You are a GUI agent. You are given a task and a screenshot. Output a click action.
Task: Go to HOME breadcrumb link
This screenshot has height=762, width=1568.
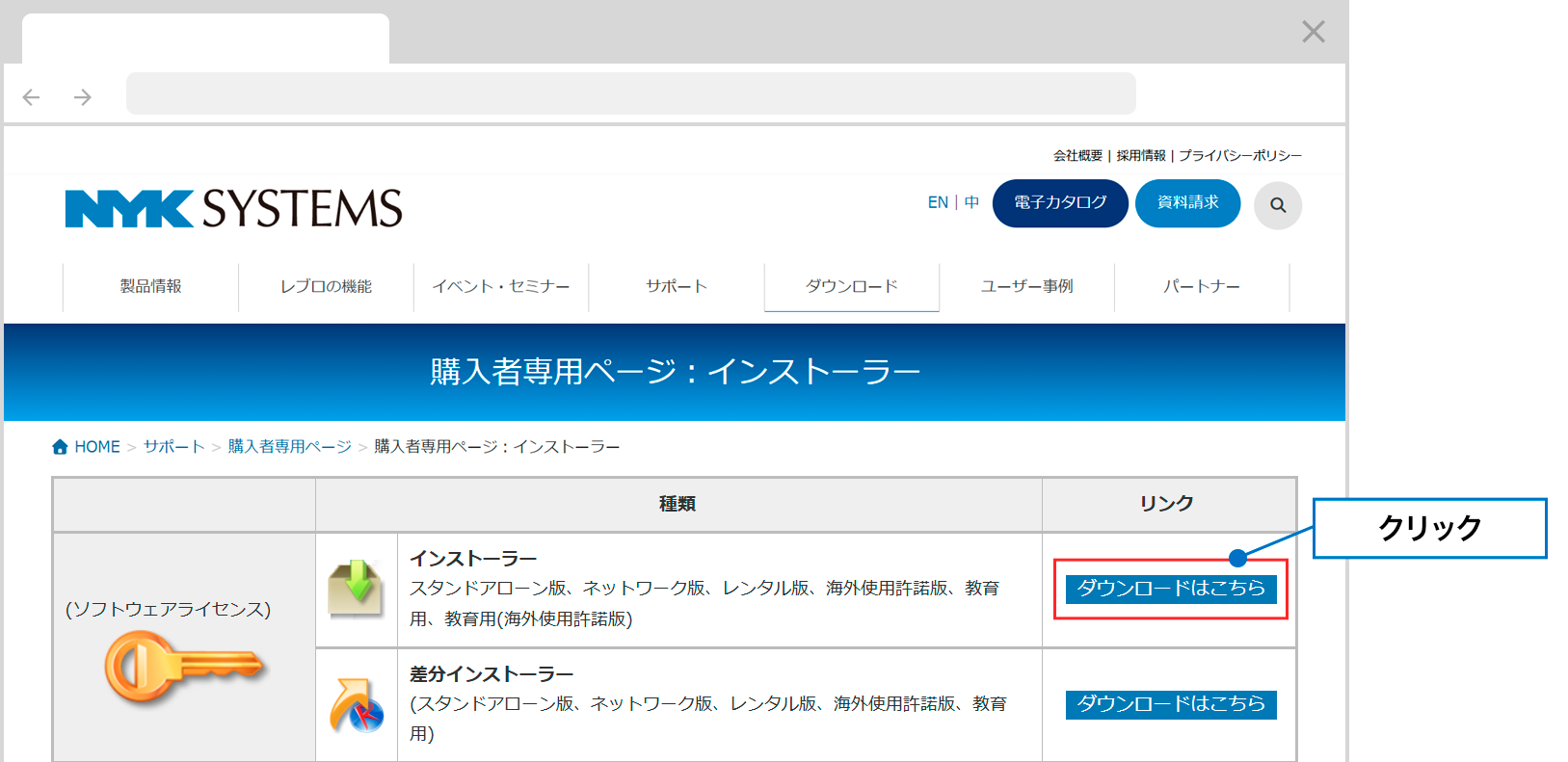[x=97, y=447]
